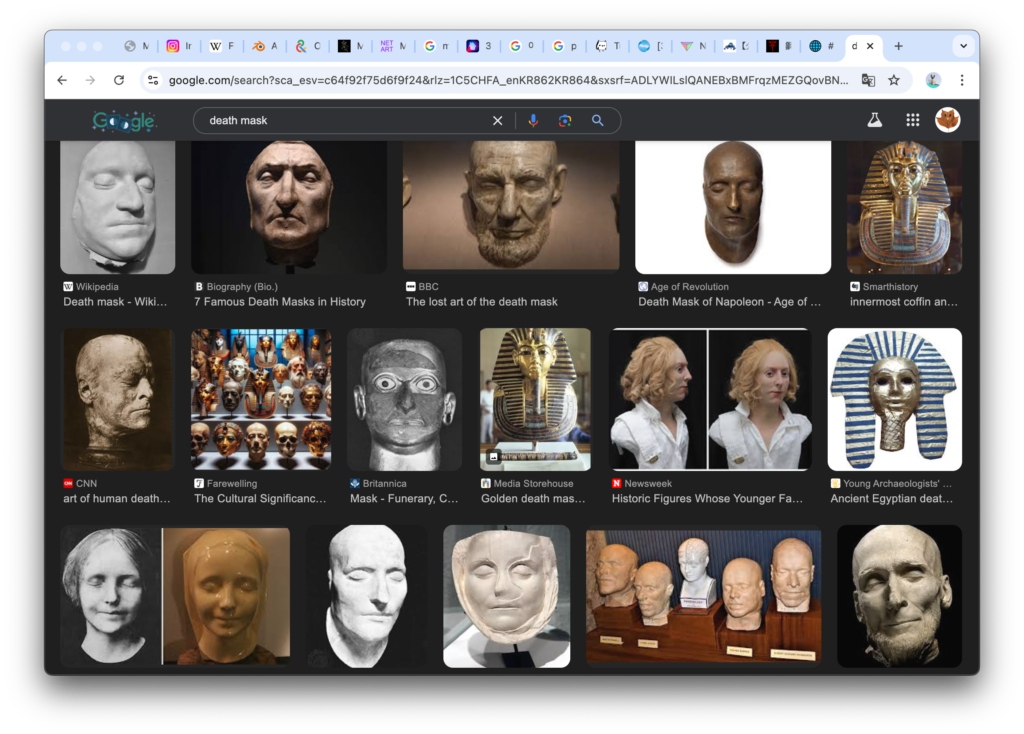Open "The lost art of the death mask"

pos(481,302)
